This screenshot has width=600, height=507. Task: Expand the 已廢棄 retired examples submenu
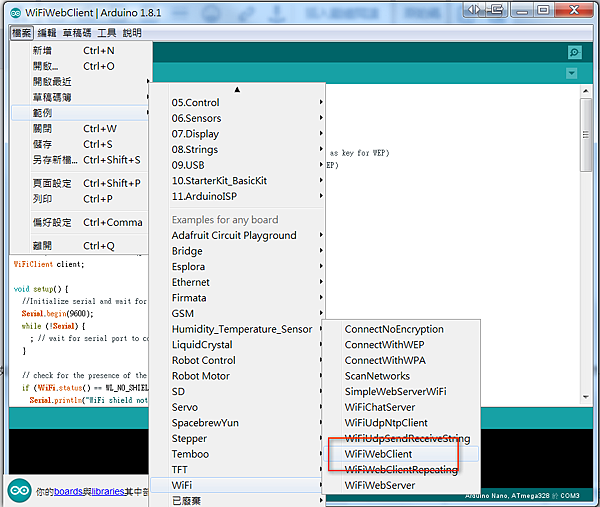click(237, 500)
